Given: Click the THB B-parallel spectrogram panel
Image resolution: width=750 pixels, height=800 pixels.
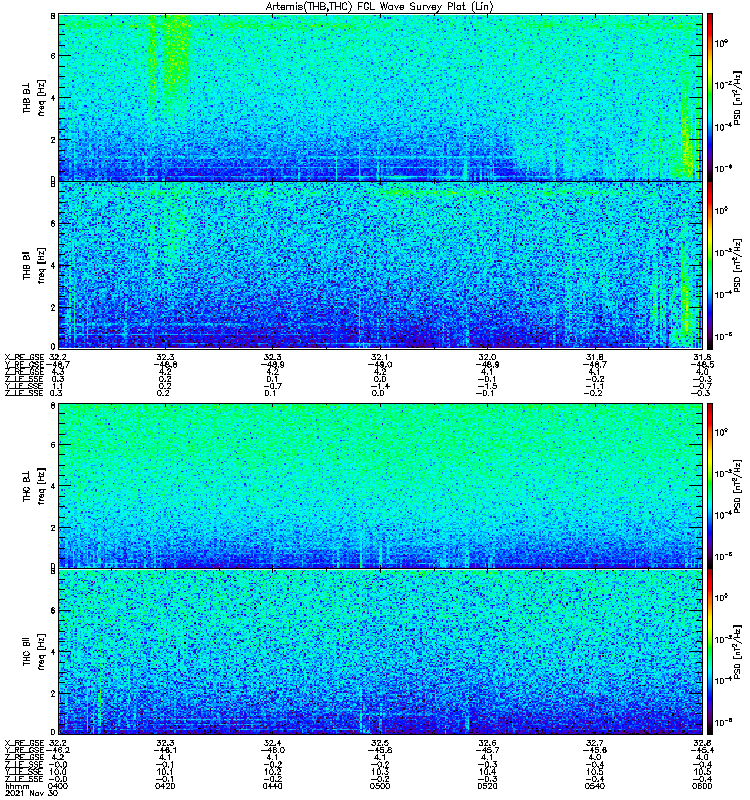Looking at the screenshot, I should [380, 265].
